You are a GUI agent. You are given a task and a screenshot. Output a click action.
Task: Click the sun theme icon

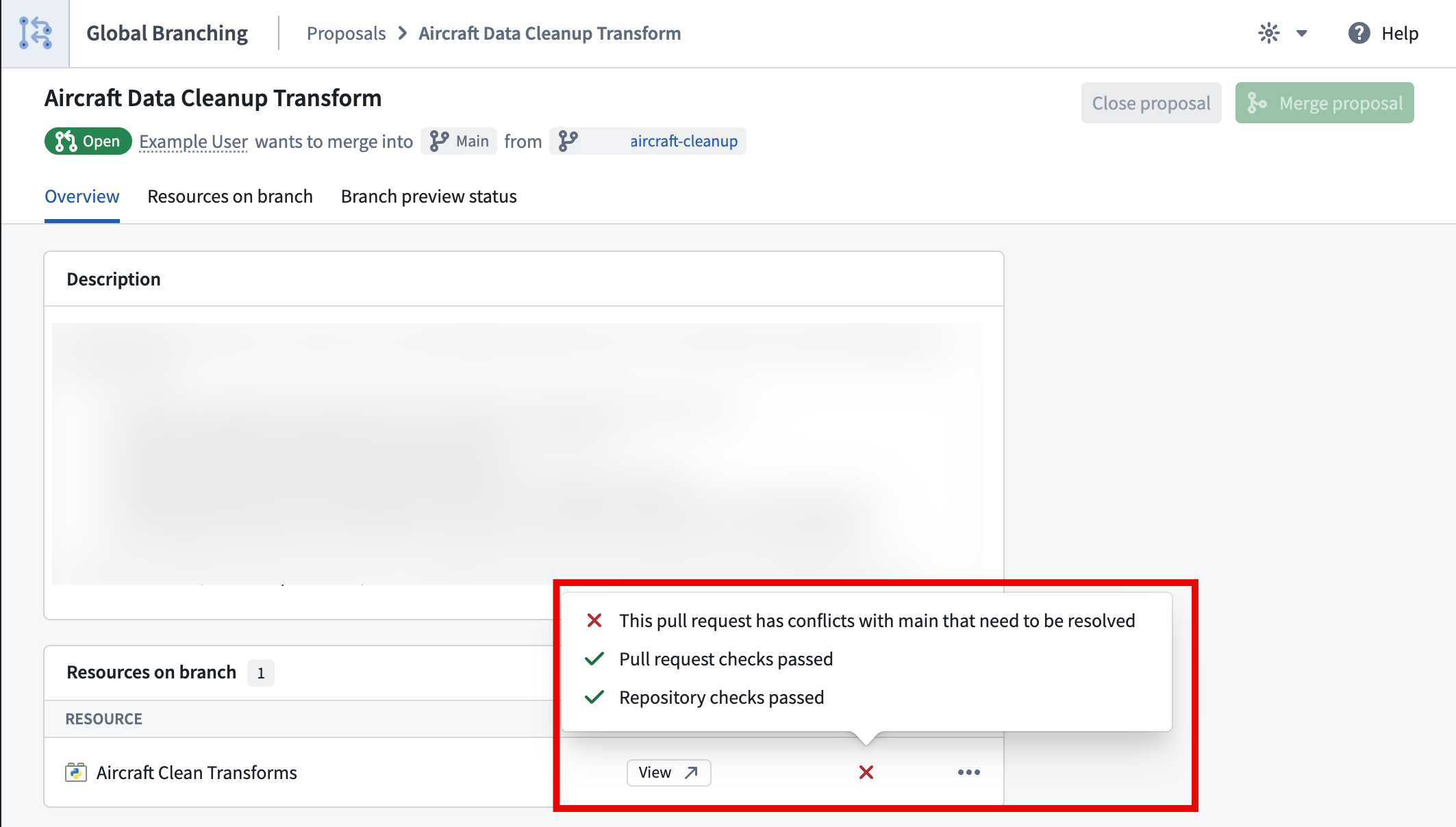(x=1268, y=33)
